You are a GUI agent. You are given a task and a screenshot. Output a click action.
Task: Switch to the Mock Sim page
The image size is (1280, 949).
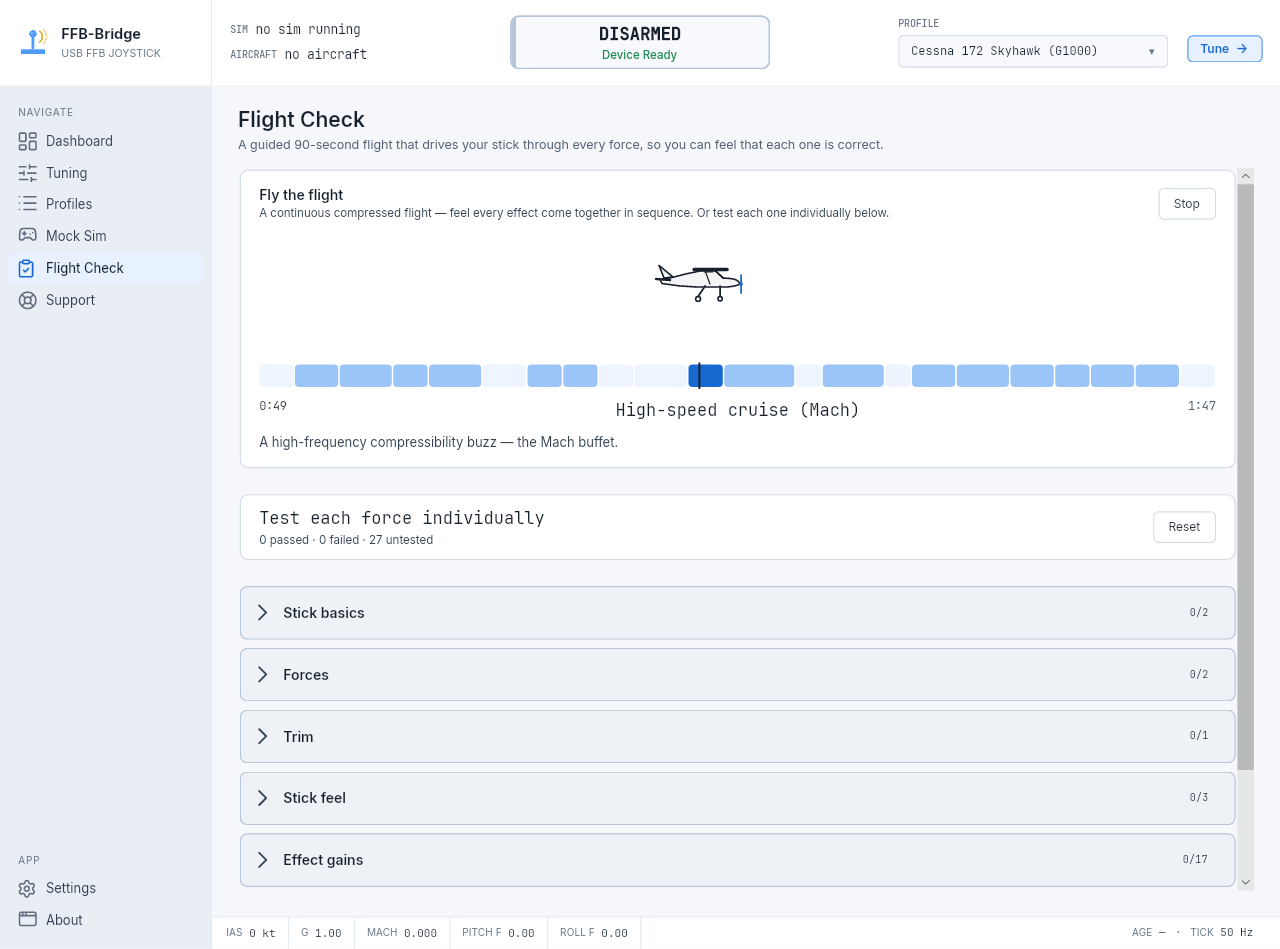[105, 236]
